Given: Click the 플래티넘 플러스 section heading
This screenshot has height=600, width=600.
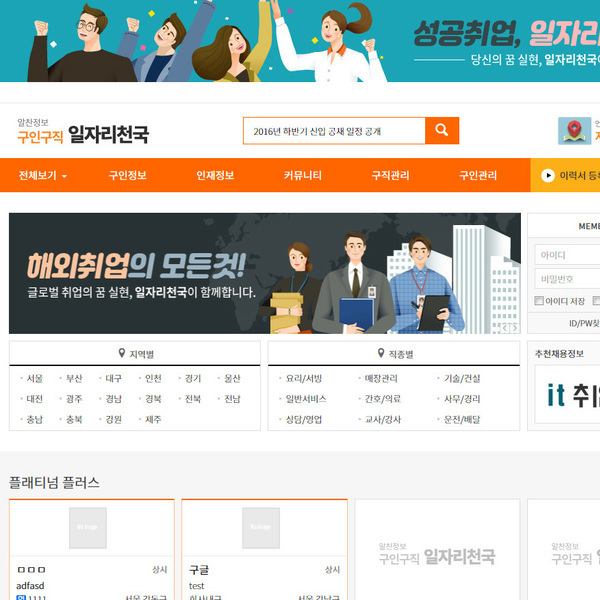Looking at the screenshot, I should (x=54, y=482).
